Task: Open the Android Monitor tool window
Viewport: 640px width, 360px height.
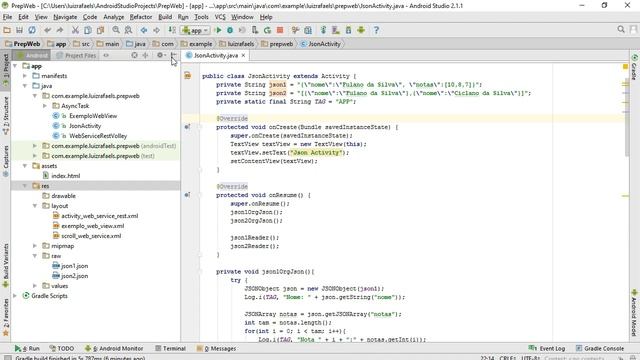Action: 114,348
